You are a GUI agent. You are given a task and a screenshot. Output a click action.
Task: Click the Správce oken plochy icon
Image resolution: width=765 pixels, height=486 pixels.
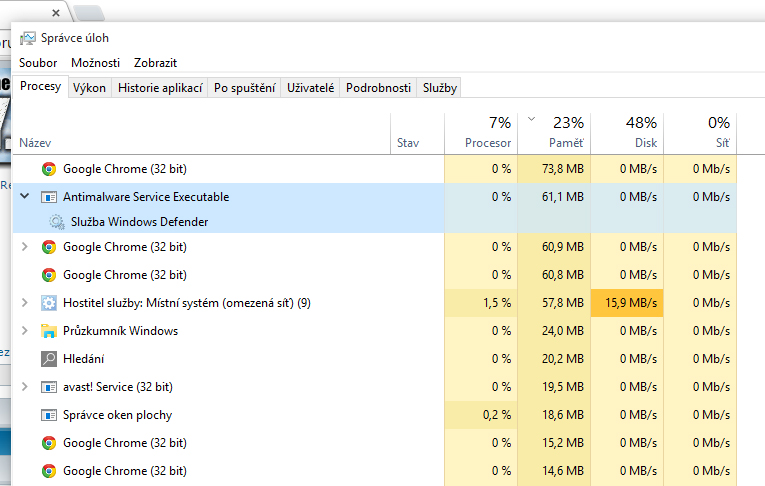pos(48,415)
